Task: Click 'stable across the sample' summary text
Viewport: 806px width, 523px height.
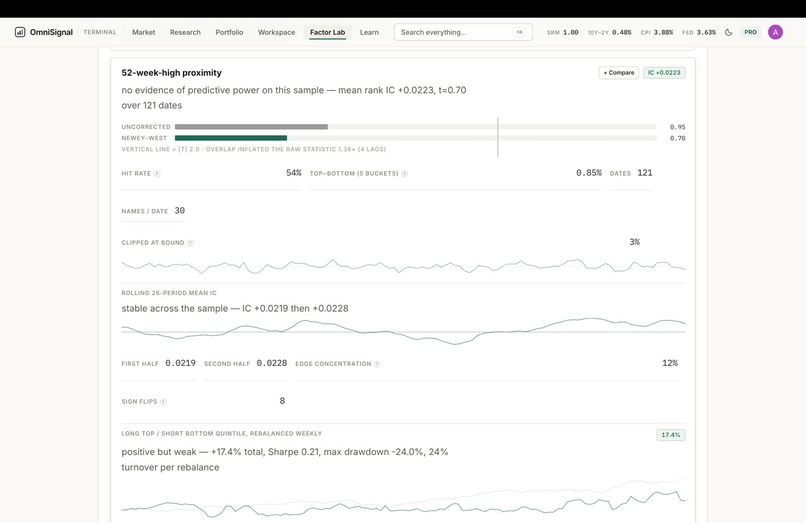Action: click(235, 309)
